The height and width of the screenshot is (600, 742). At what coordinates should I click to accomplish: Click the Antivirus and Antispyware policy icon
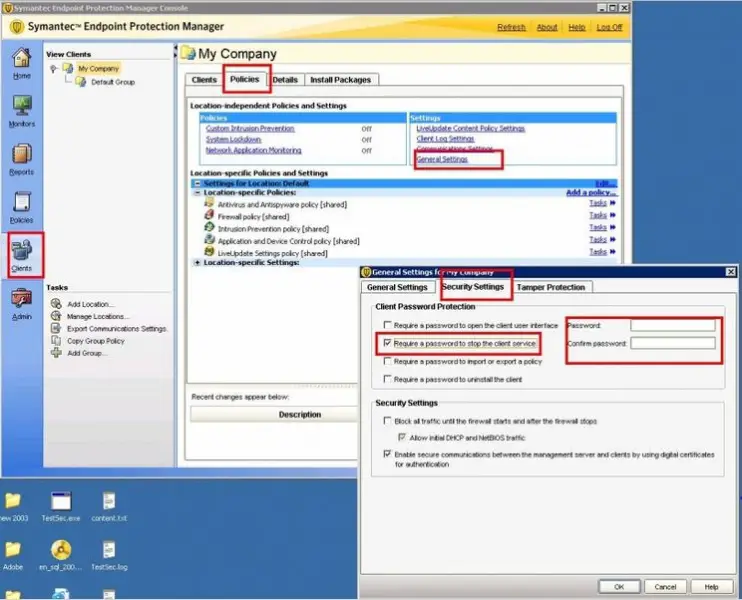(x=209, y=203)
